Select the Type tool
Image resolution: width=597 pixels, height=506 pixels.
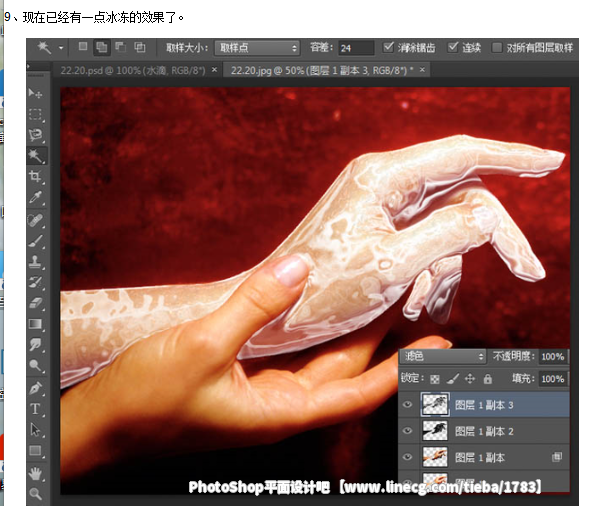click(35, 409)
